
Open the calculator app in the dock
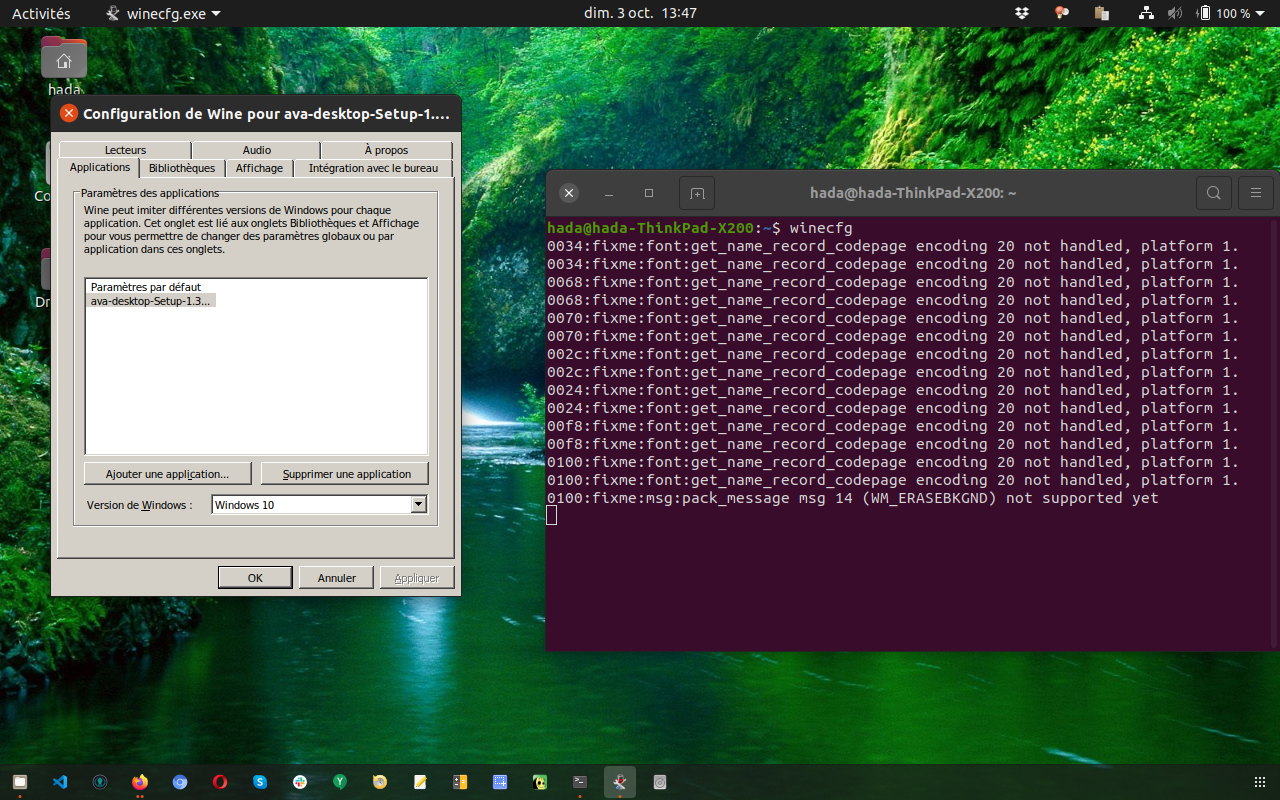(x=460, y=782)
